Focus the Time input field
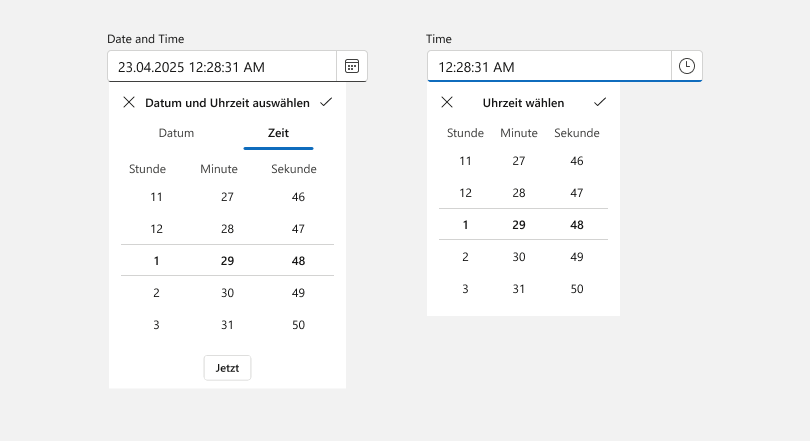This screenshot has height=441, width=810. [549, 67]
